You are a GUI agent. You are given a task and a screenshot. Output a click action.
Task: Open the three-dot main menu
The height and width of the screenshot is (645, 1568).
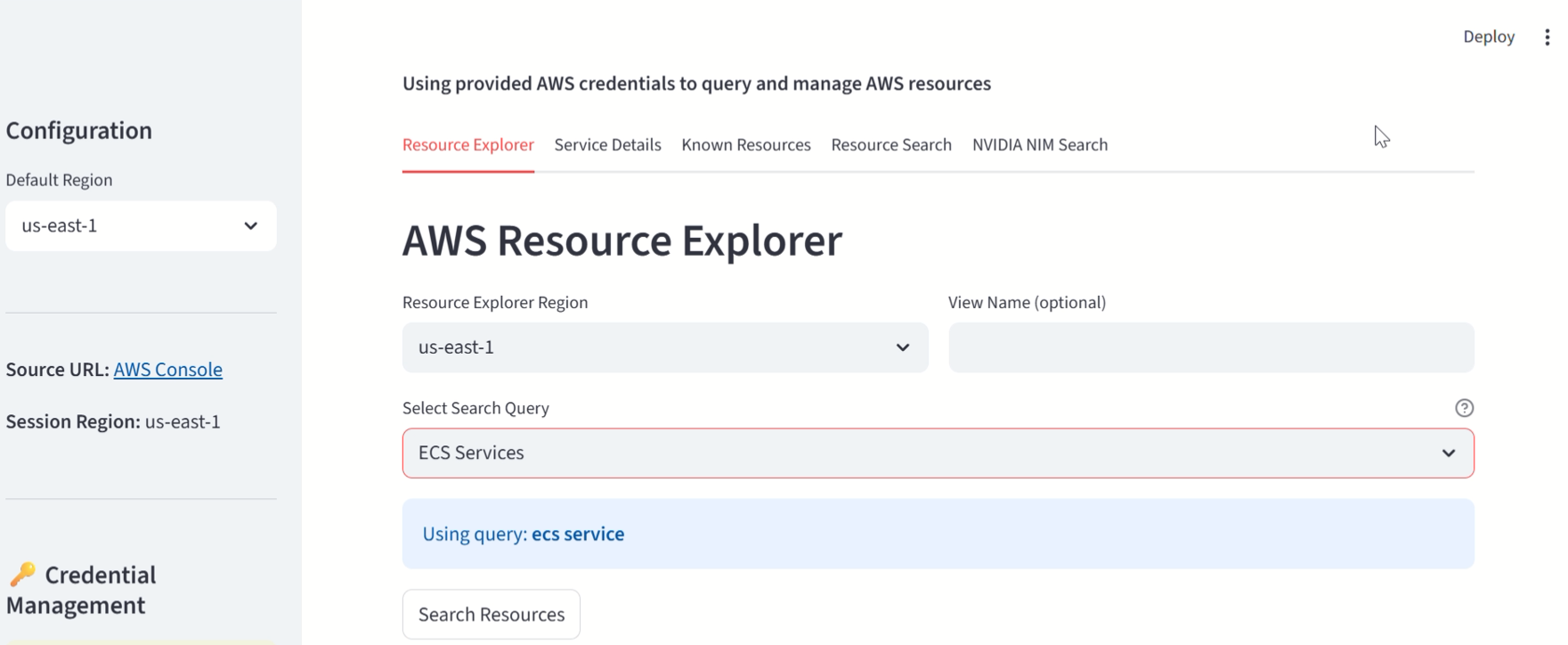1547,37
